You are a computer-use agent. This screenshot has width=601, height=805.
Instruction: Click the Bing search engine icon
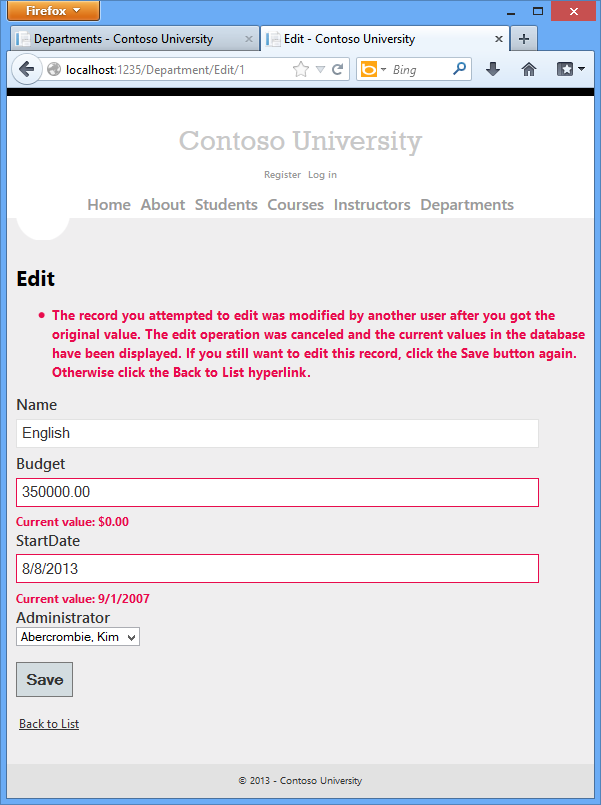point(370,69)
